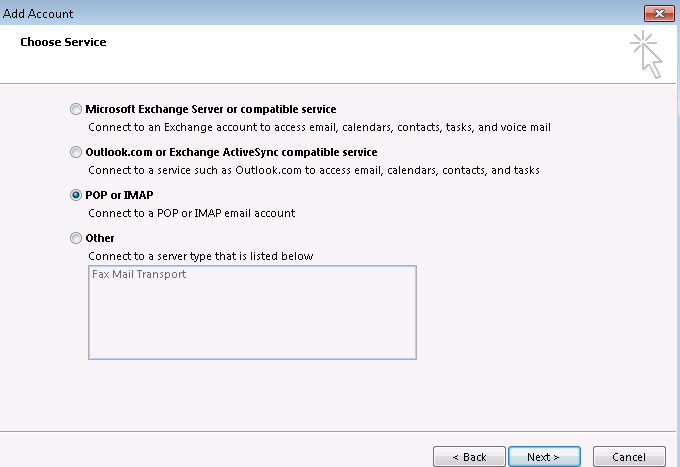Close the Add Account dialog with the X
The height and width of the screenshot is (467, 680).
(x=659, y=13)
